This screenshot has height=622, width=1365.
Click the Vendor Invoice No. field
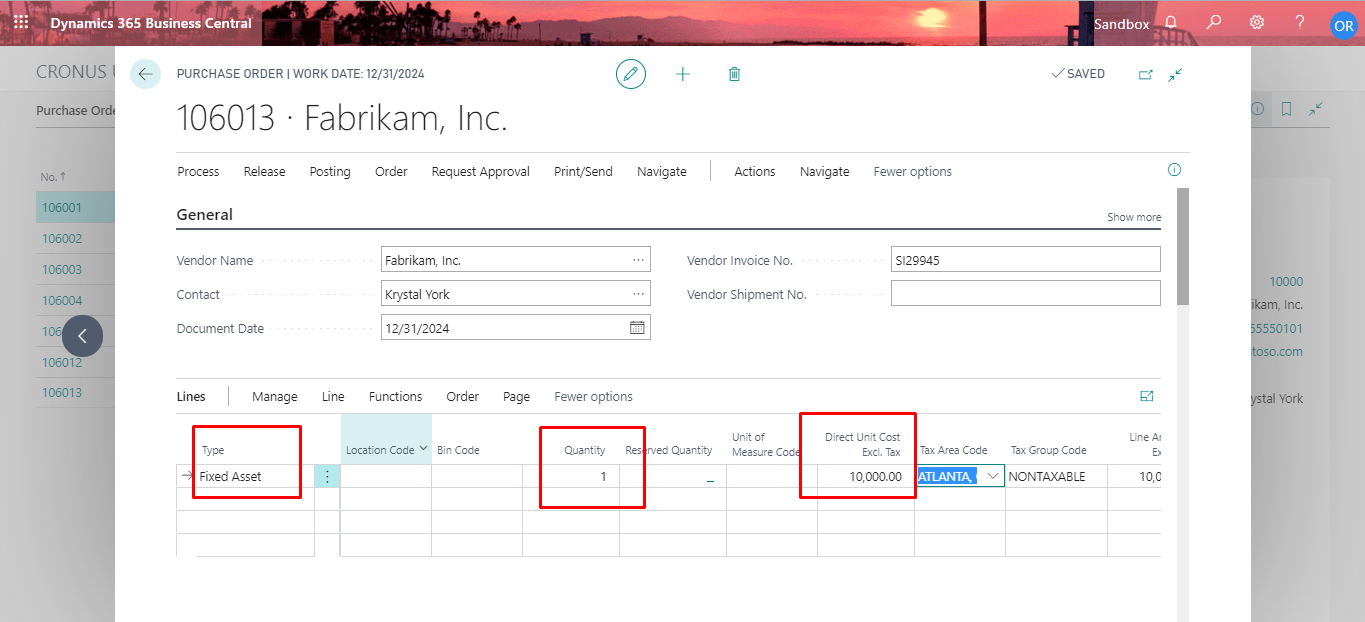(1025, 260)
